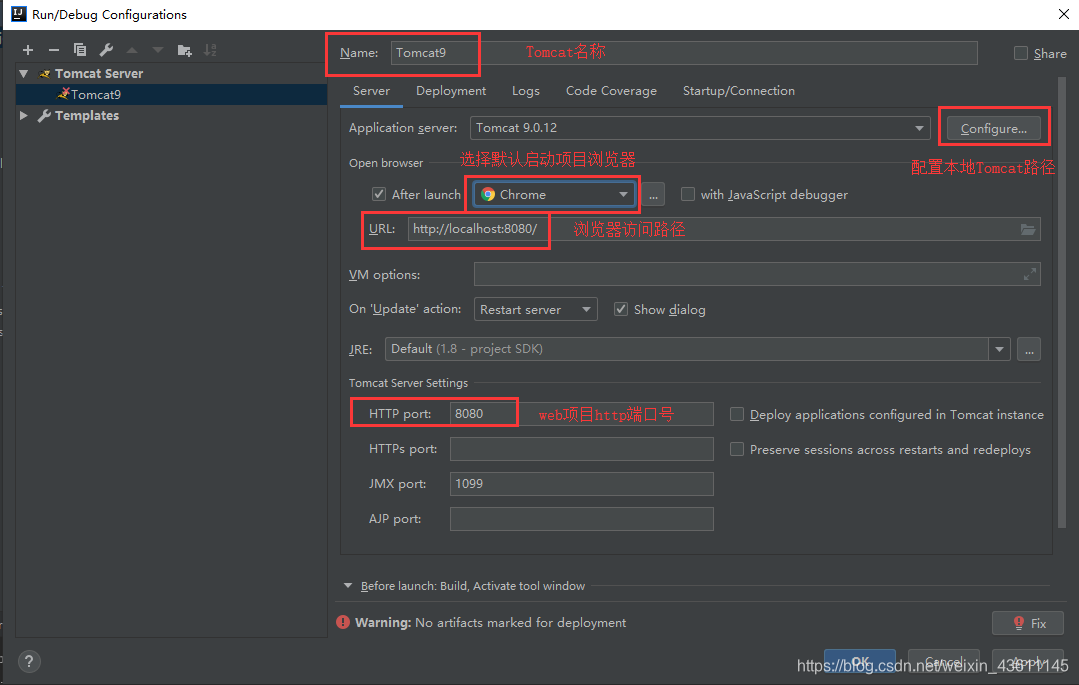Click the VM options input field

(x=757, y=274)
